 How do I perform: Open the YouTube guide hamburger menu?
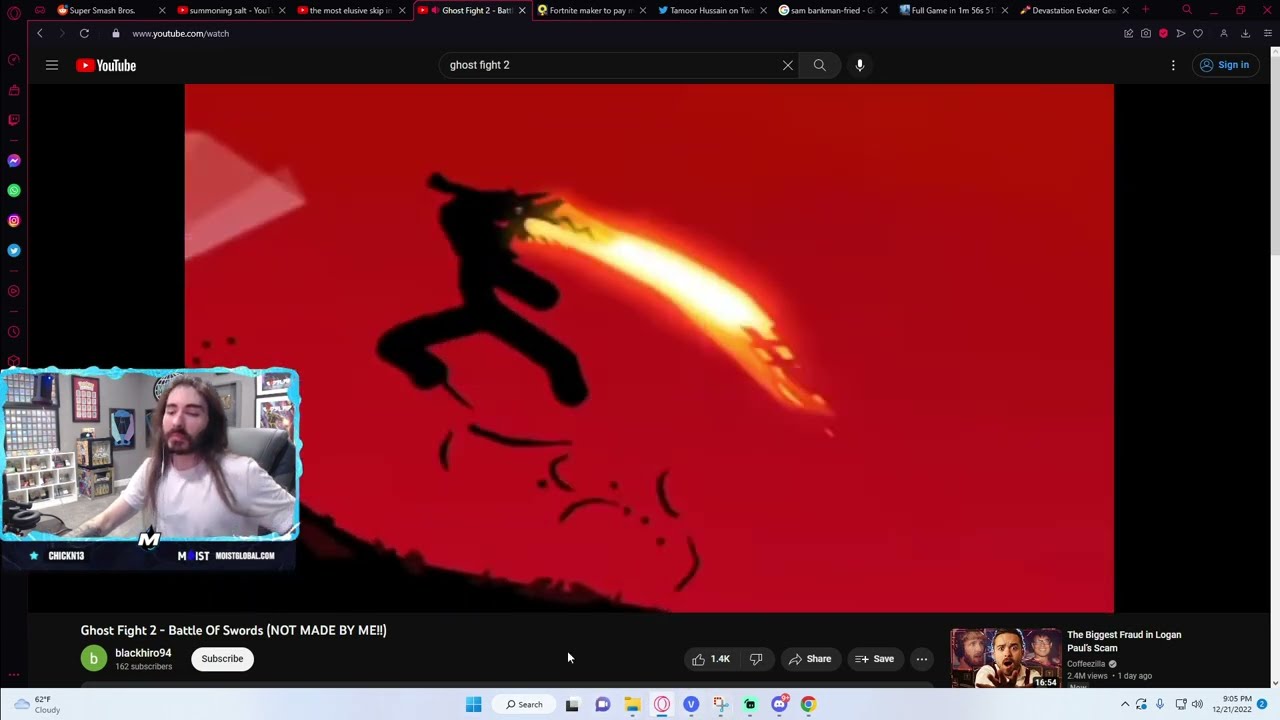tap(52, 65)
